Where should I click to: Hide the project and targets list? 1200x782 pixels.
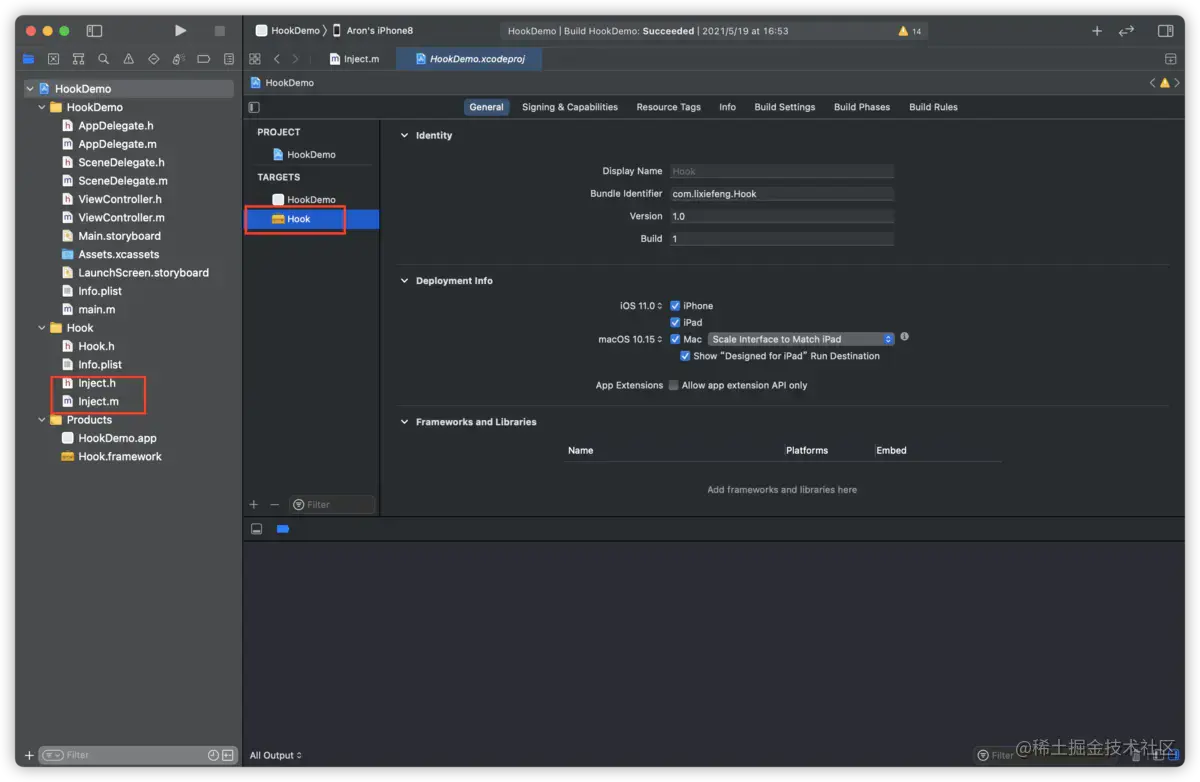[254, 107]
